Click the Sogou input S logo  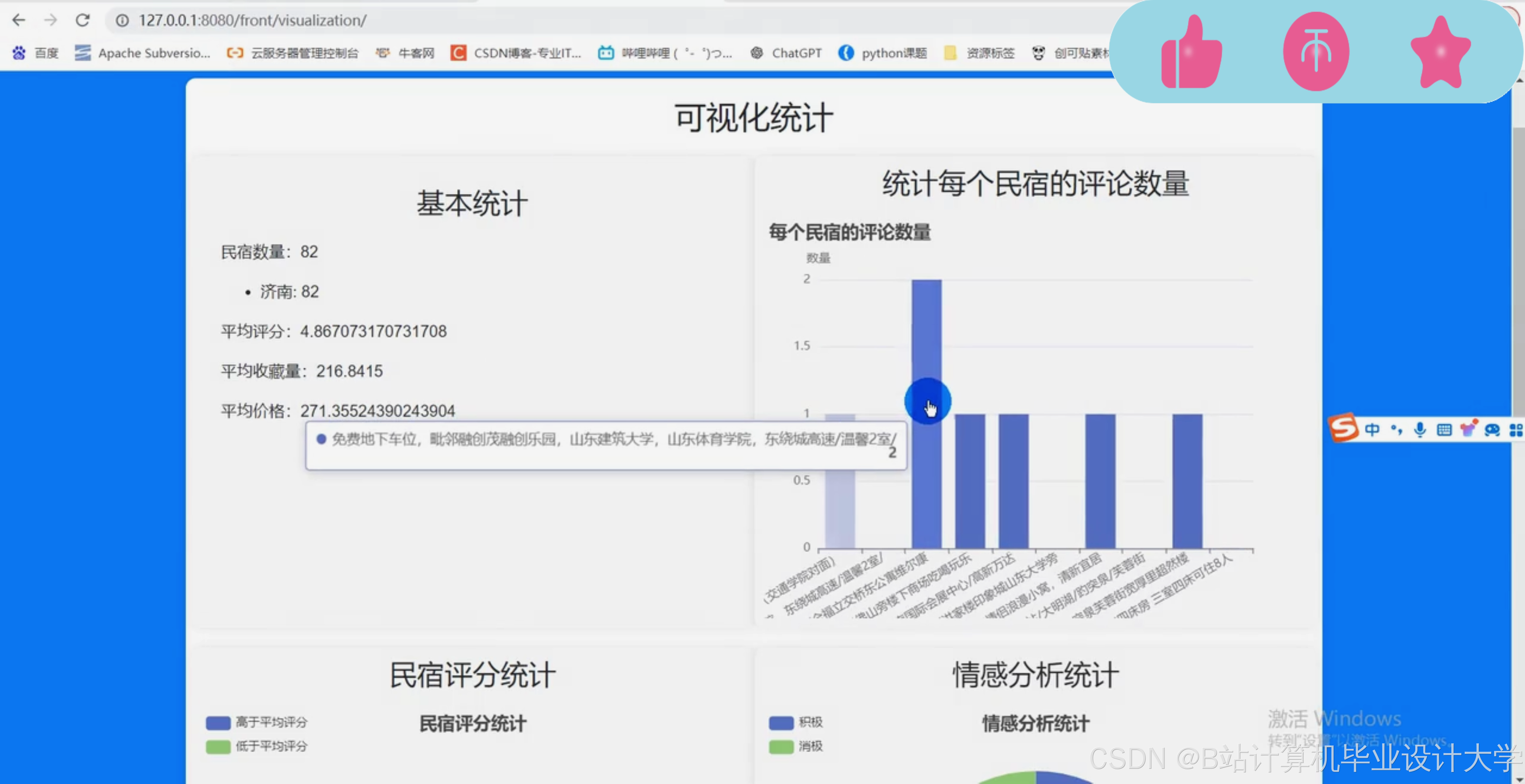pyautogui.click(x=1343, y=428)
